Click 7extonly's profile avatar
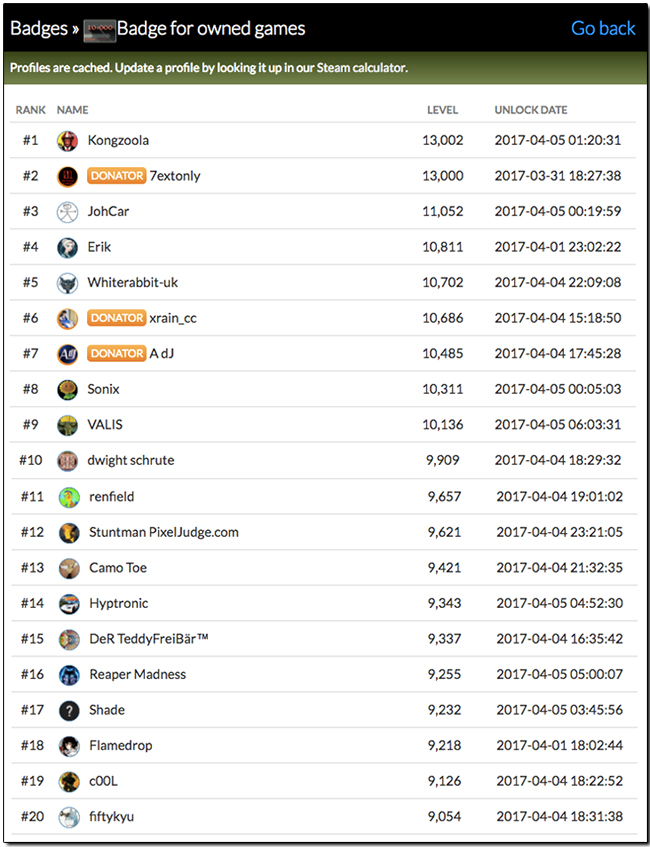The image size is (650, 847). [67, 176]
